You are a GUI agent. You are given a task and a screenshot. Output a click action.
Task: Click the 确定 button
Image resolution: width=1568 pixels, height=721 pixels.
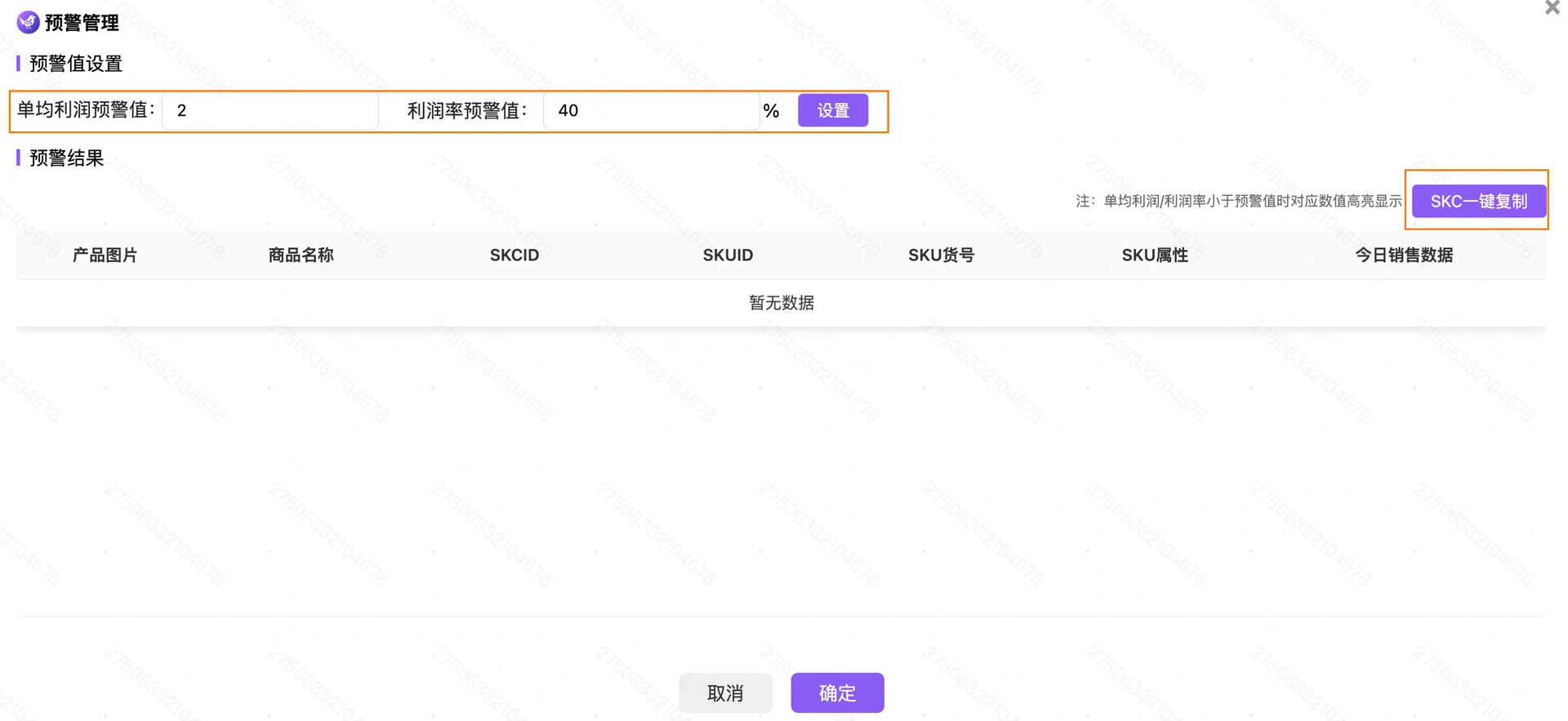pyautogui.click(x=837, y=692)
